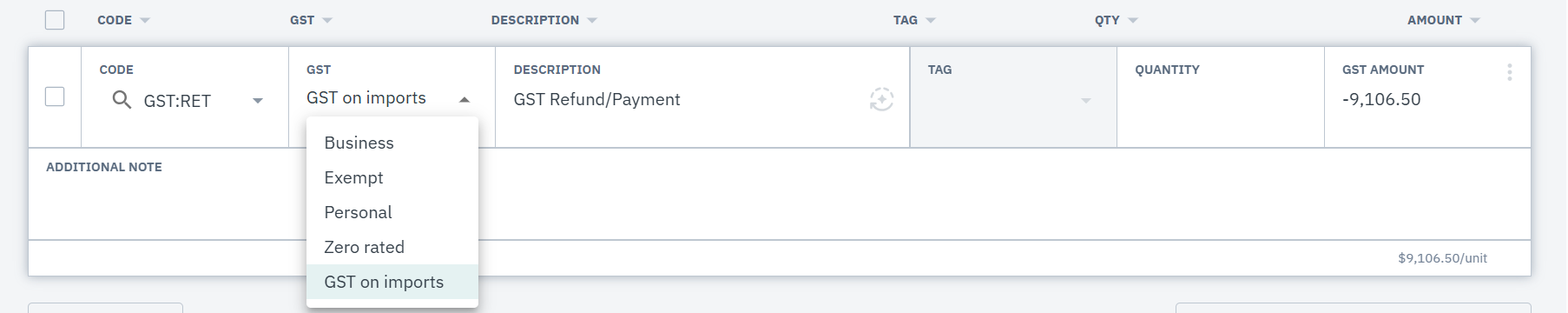Tick the select-all checkbox in header

tap(55, 19)
